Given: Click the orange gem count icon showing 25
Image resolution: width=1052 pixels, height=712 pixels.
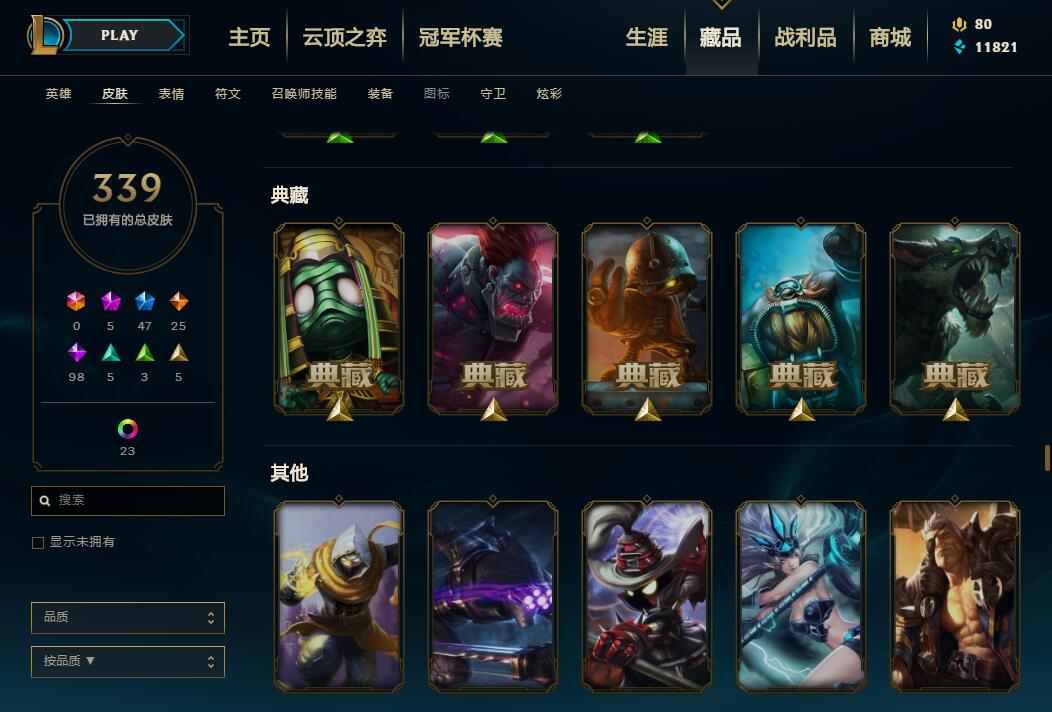Looking at the screenshot, I should (x=178, y=301).
